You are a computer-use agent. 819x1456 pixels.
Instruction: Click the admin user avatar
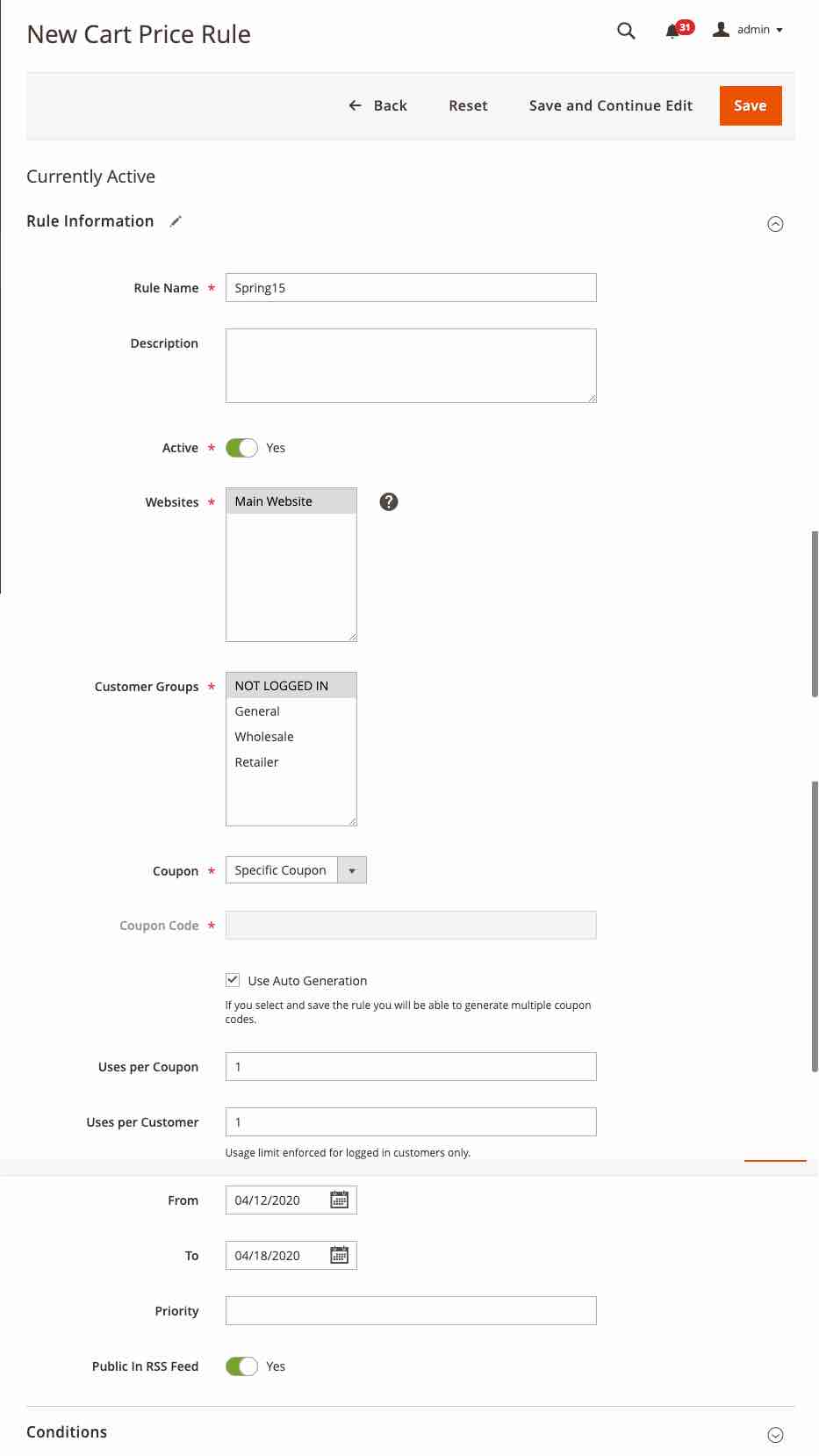(722, 29)
